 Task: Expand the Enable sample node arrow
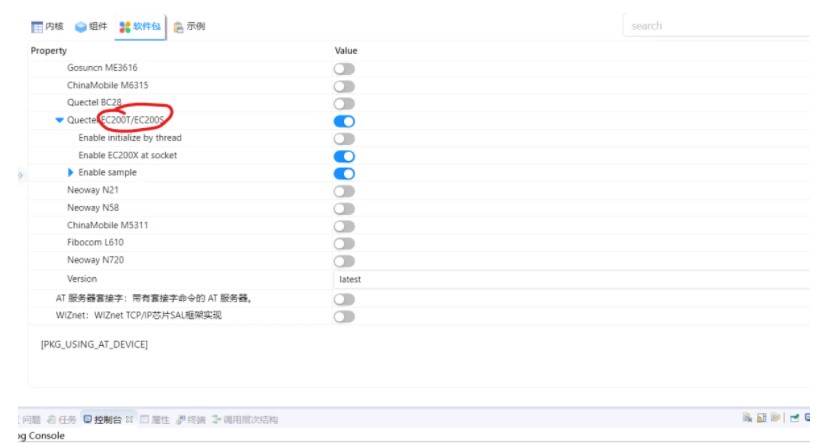(70, 172)
